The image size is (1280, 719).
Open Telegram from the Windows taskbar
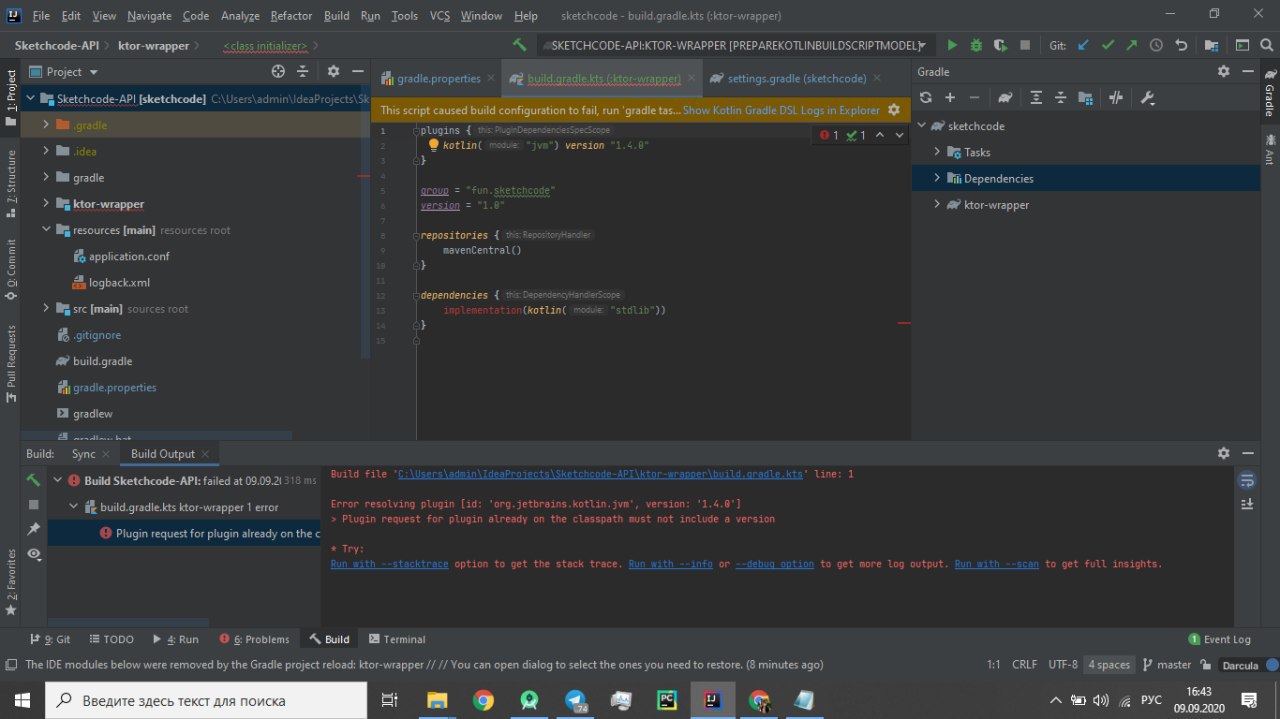(x=575, y=700)
